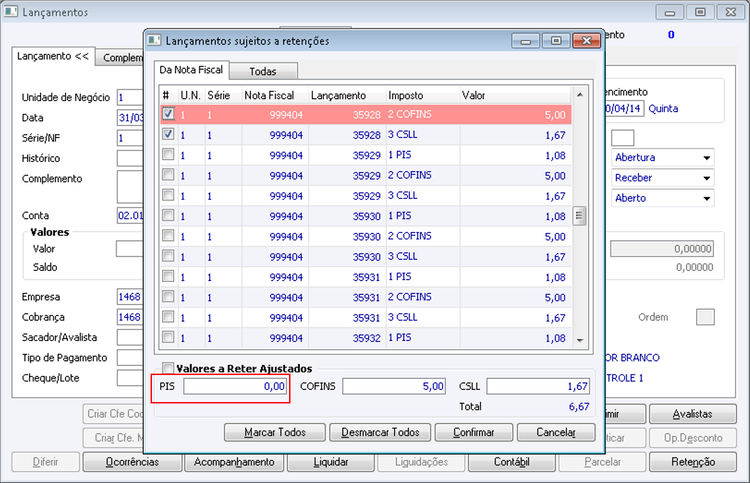Close the retentions dialog with red X
750x483 pixels.
point(586,41)
